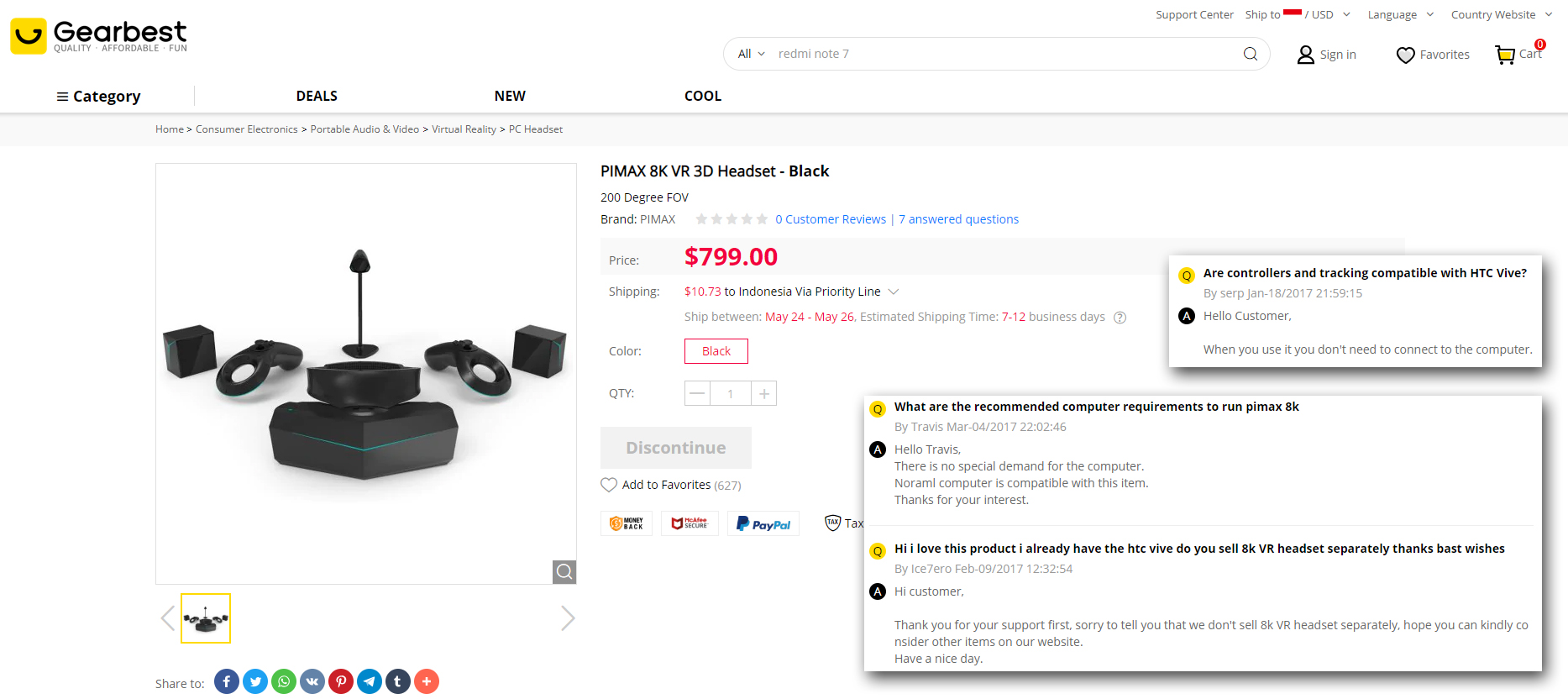Share via Telegram icon
This screenshot has height=699, width=1568.
click(370, 681)
